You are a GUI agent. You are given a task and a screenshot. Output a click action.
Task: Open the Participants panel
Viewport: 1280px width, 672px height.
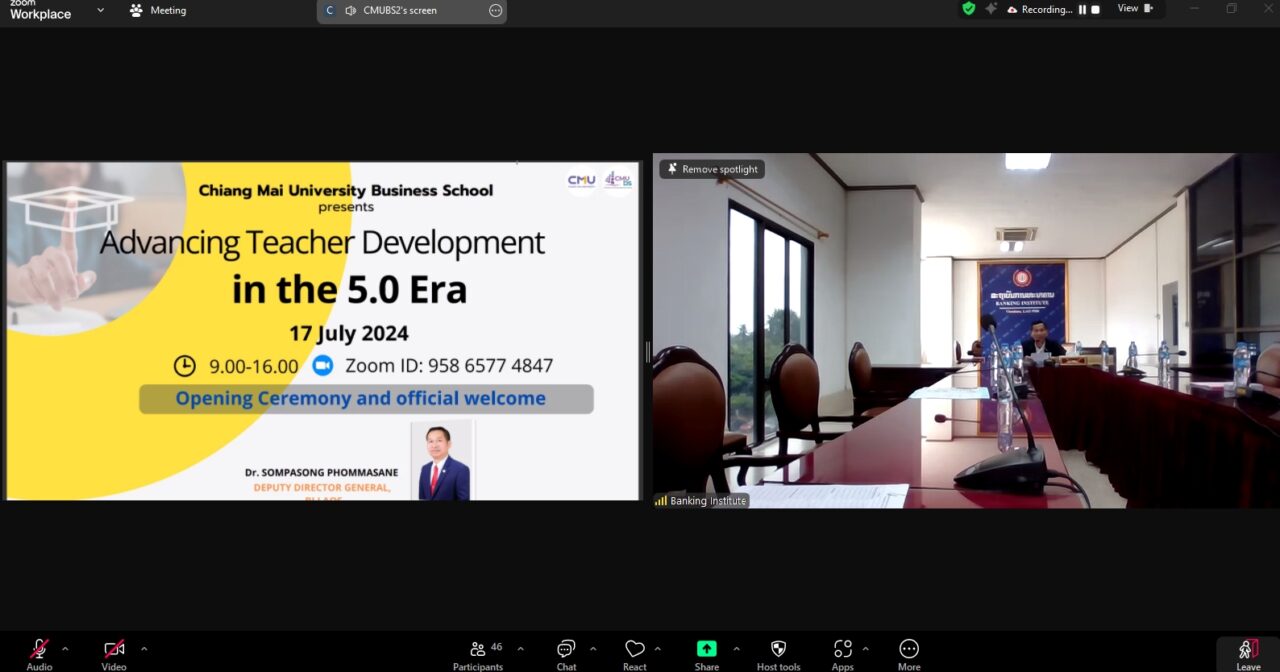pyautogui.click(x=479, y=651)
